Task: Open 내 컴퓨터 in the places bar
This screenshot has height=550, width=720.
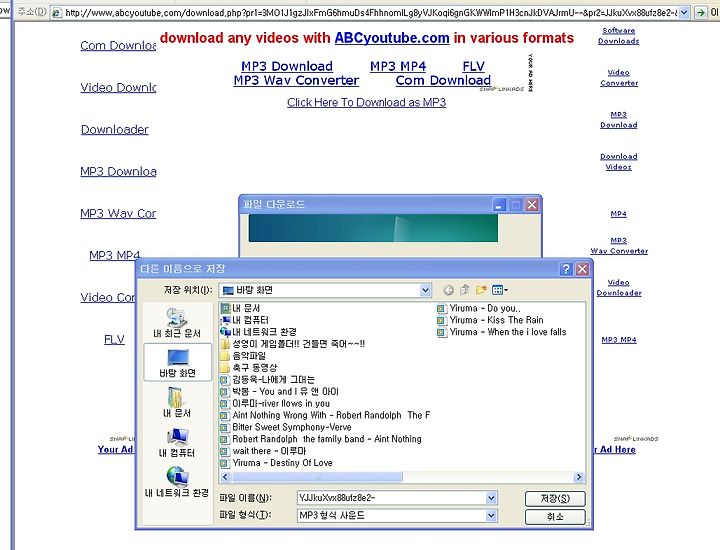Action: click(x=177, y=442)
